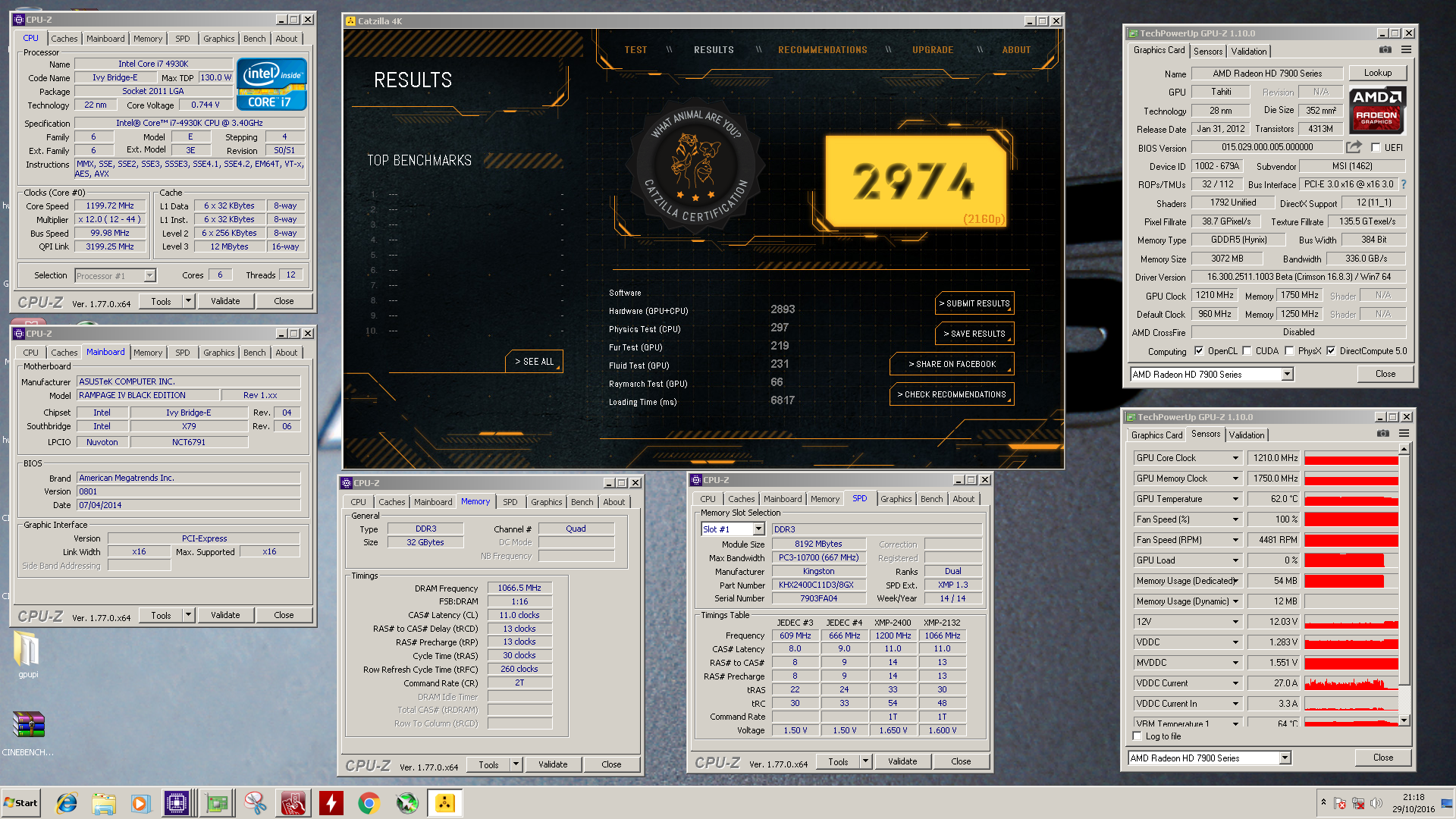Click the VDDC Current sensor graph
Screen dimensions: 1456x819
tap(1351, 683)
